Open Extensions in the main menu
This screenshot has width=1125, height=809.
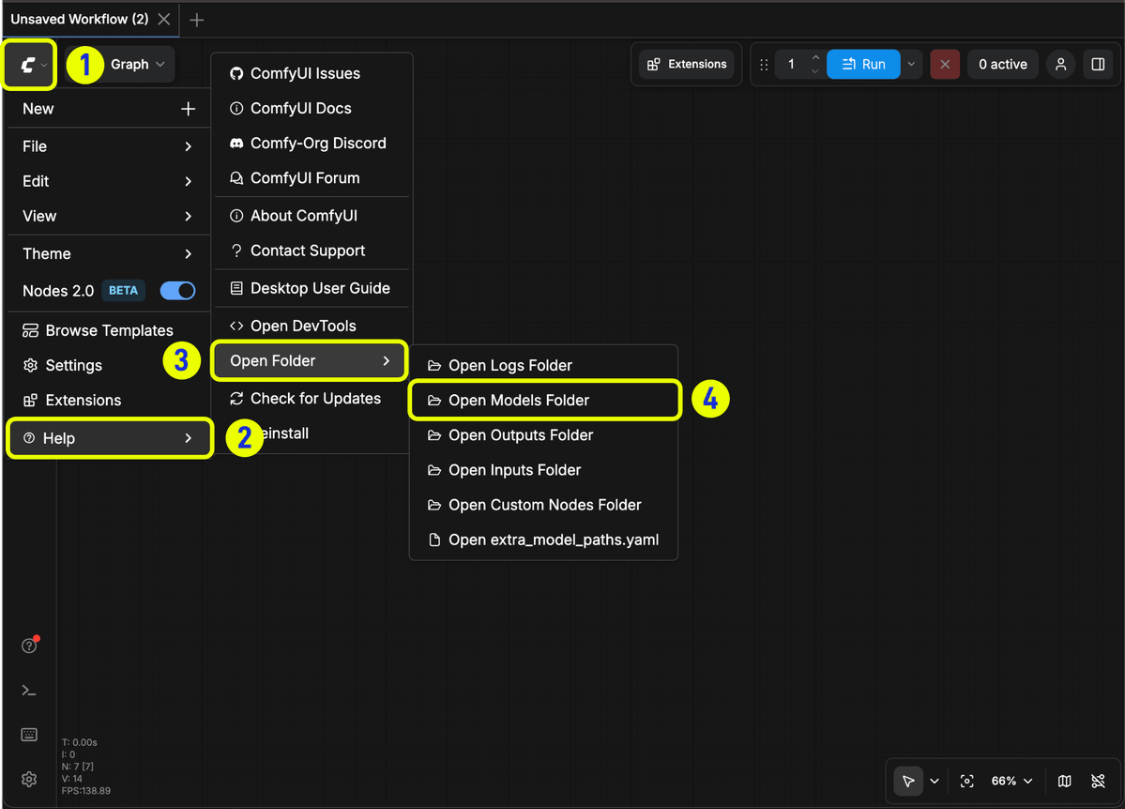(x=108, y=400)
